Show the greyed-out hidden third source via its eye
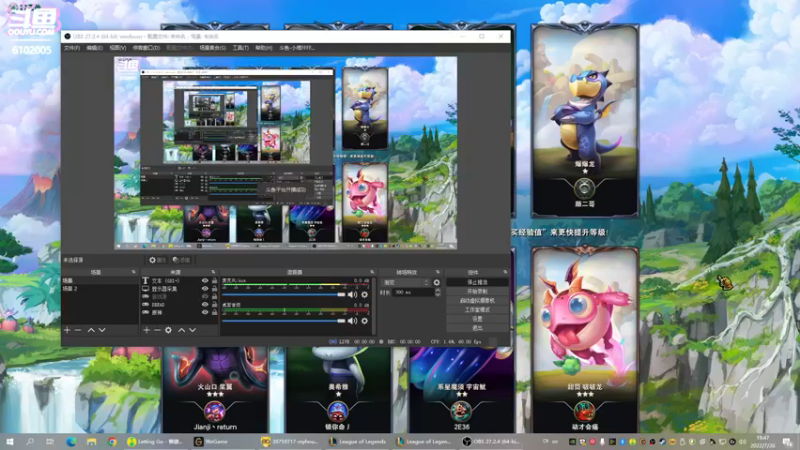 pyautogui.click(x=205, y=296)
